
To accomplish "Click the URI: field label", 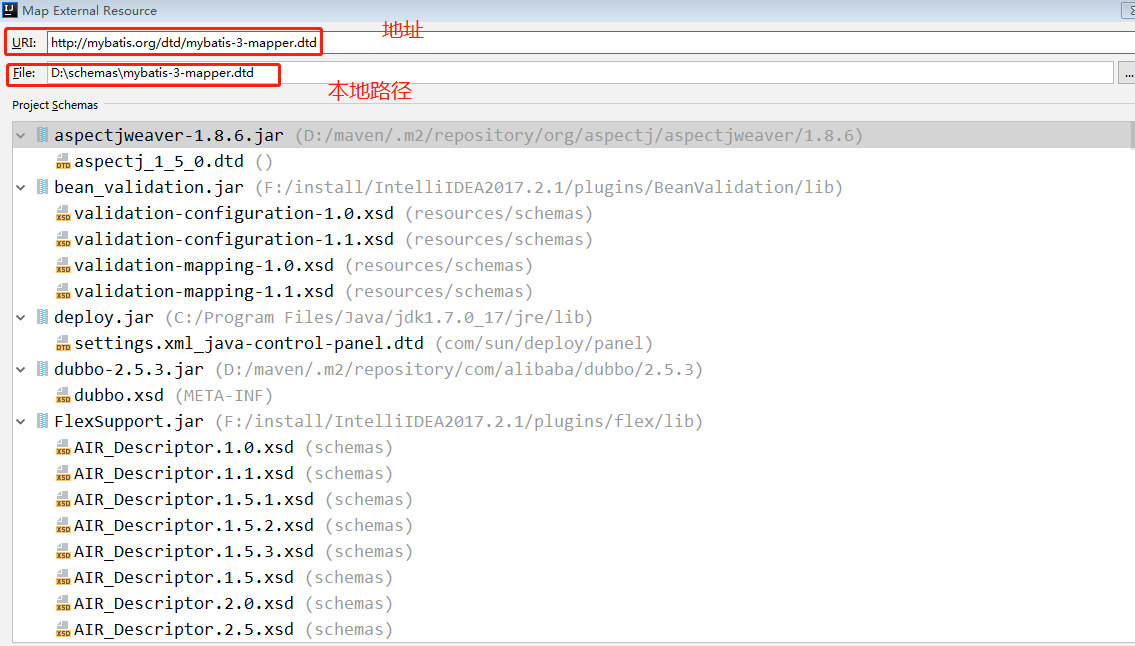I will (24, 43).
